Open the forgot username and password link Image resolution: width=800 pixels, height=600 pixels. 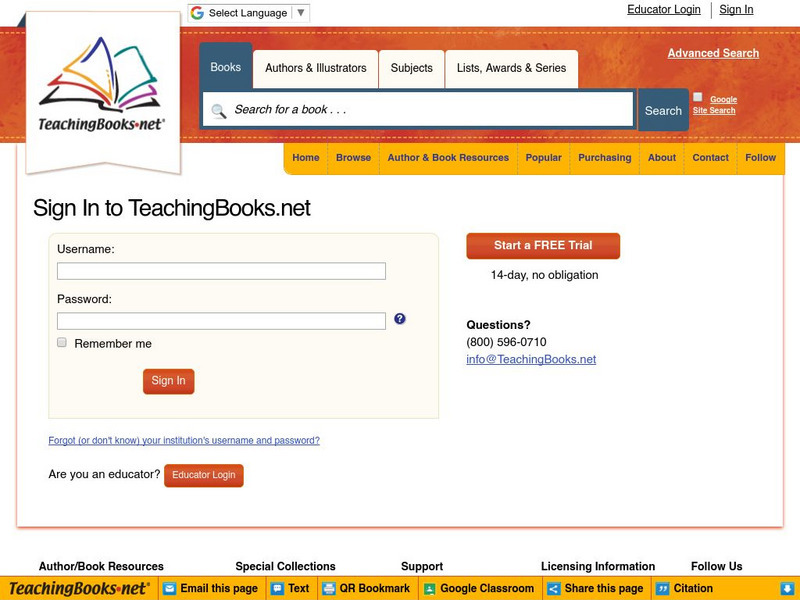(186, 440)
